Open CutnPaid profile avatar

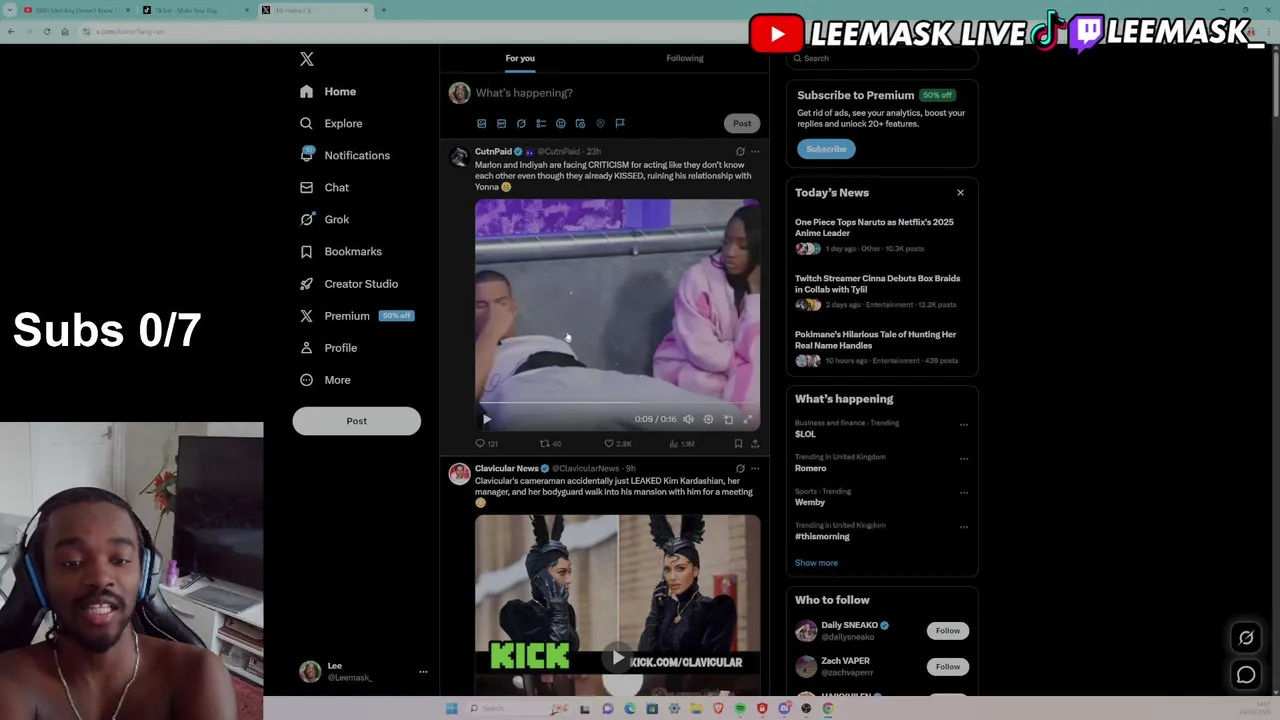point(459,157)
